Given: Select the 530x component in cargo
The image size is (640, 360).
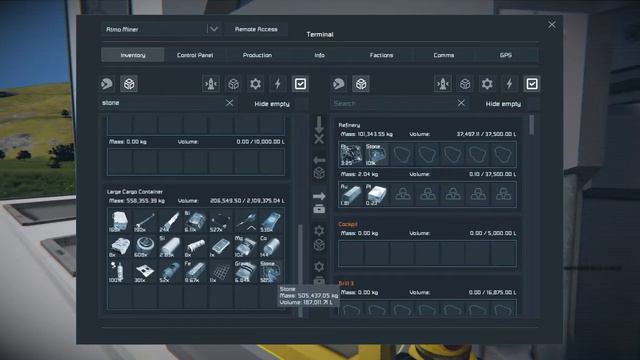Looking at the screenshot, I should tap(271, 222).
